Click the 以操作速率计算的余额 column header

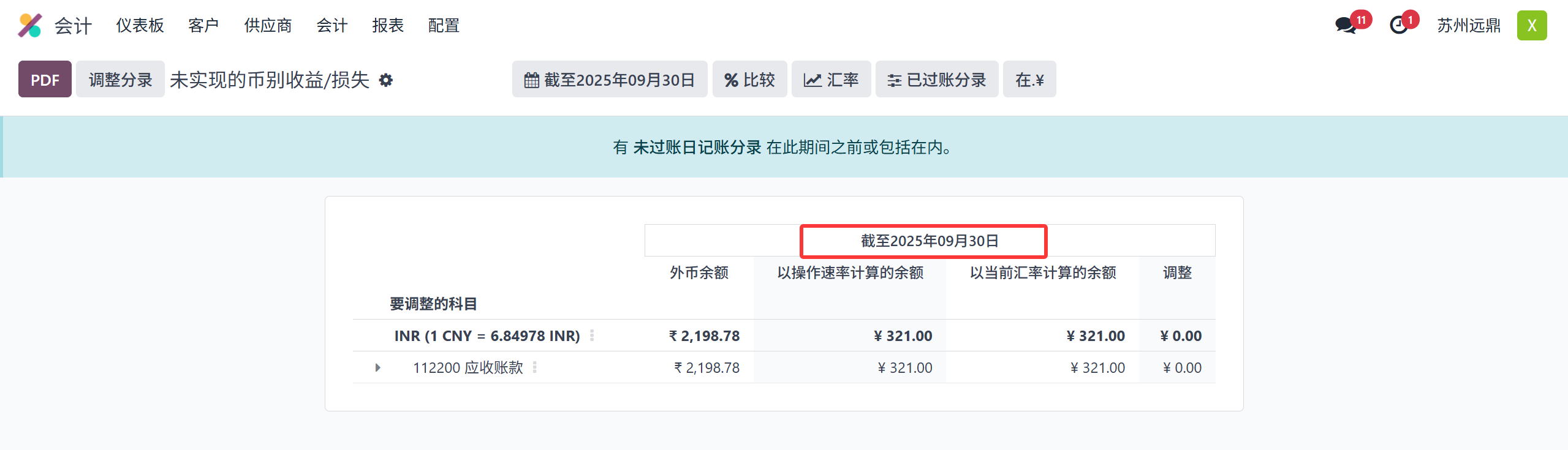click(850, 272)
